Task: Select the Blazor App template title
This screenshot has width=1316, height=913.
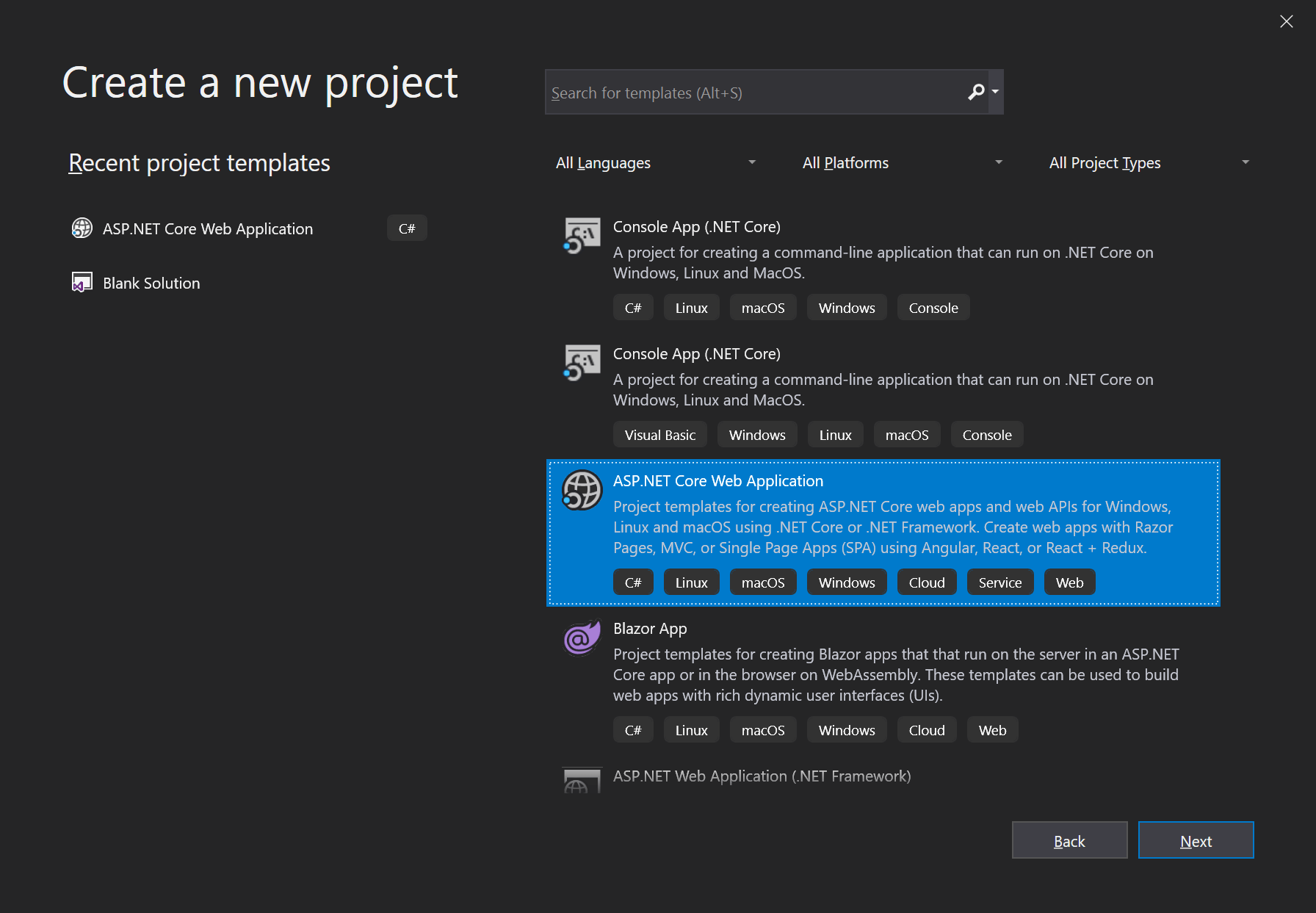Action: [650, 629]
